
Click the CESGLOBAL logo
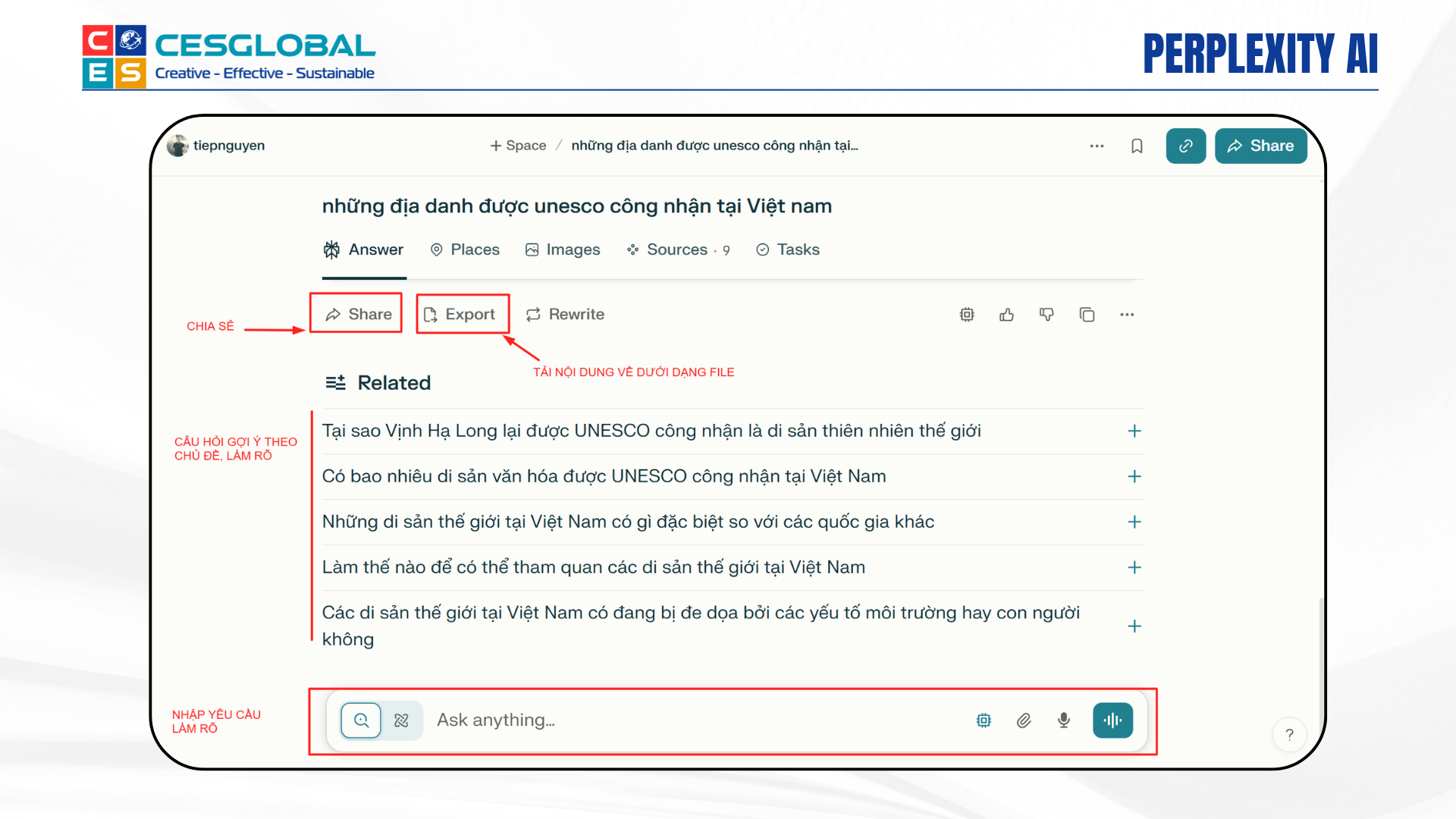click(229, 57)
